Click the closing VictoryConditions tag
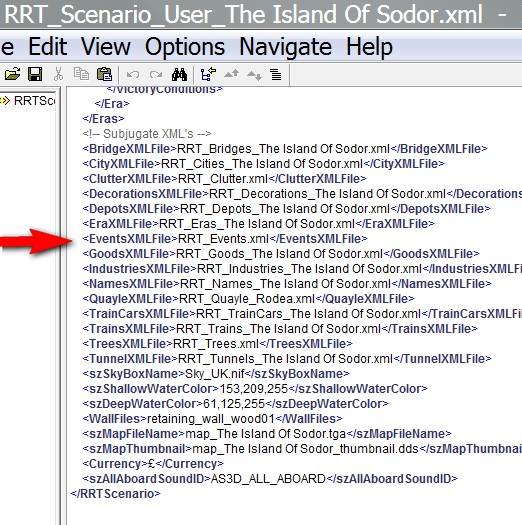This screenshot has width=522, height=525. pos(164,90)
